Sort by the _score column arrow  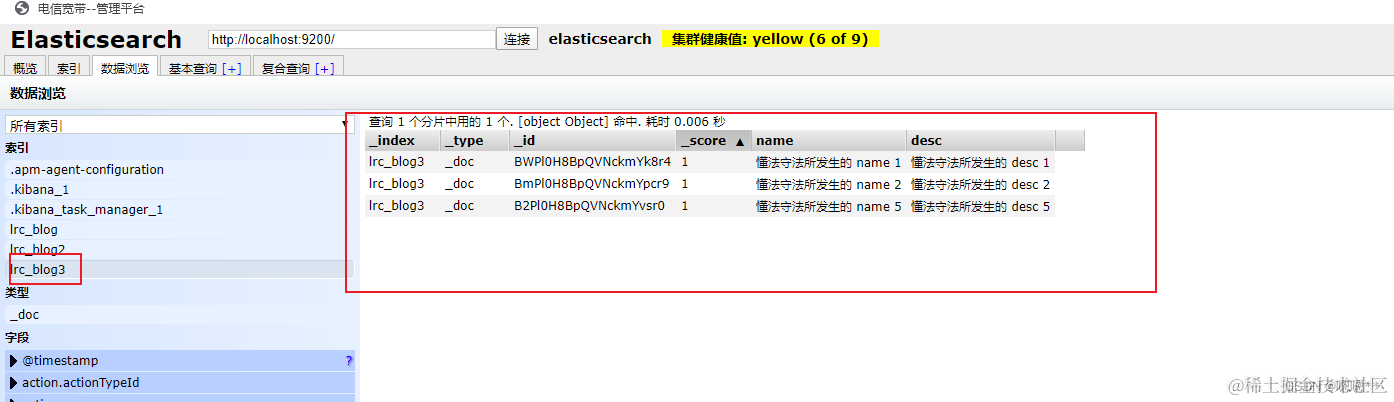tap(740, 142)
